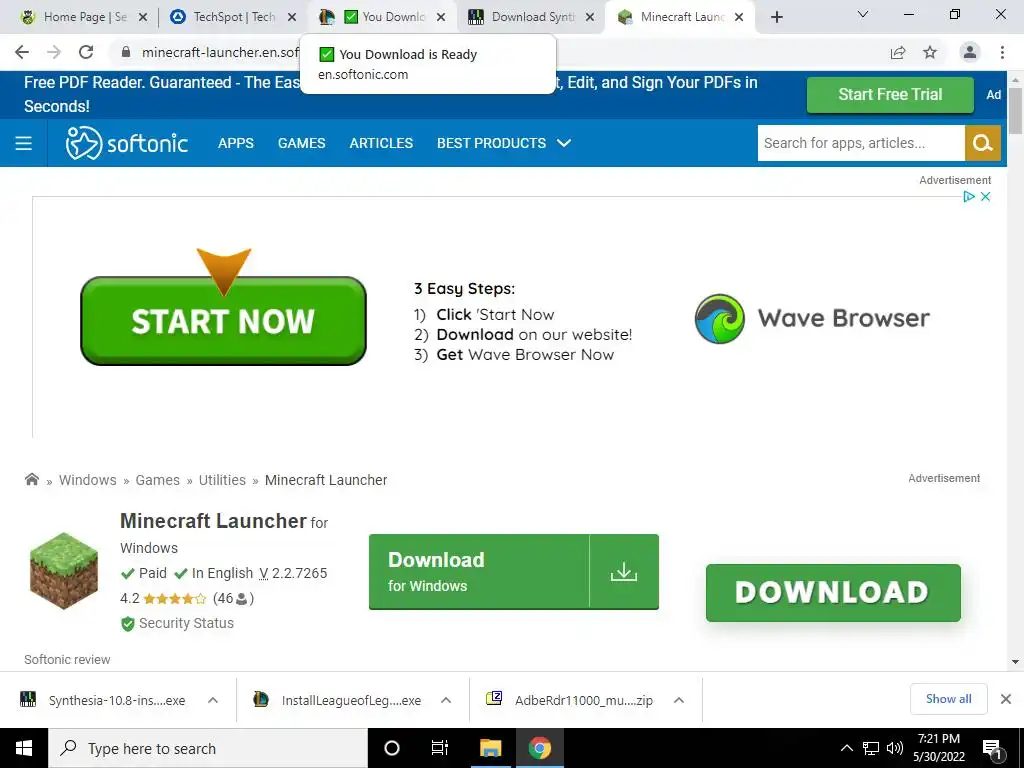1024x768 pixels.
Task: Click the taskbar clock showing 7:21 PM
Action: [x=939, y=748]
